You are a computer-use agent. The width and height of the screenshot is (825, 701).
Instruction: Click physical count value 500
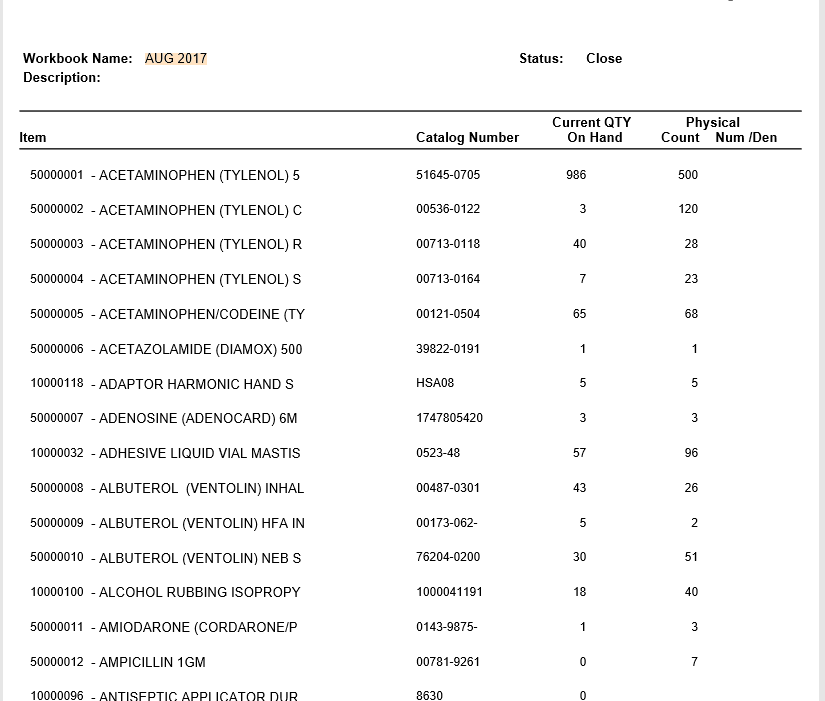click(688, 175)
